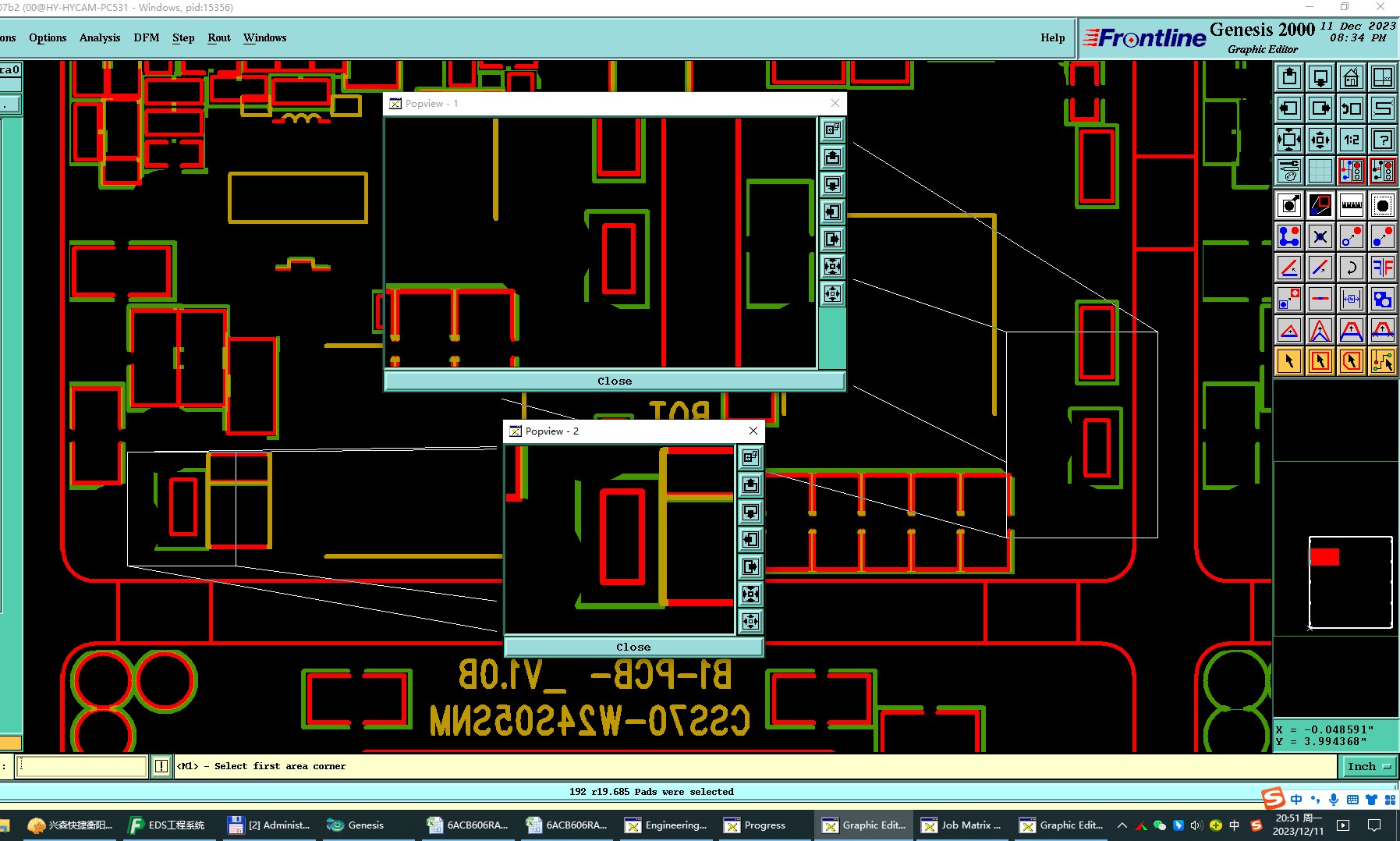Select the overlapping blue shapes tool

(1383, 299)
